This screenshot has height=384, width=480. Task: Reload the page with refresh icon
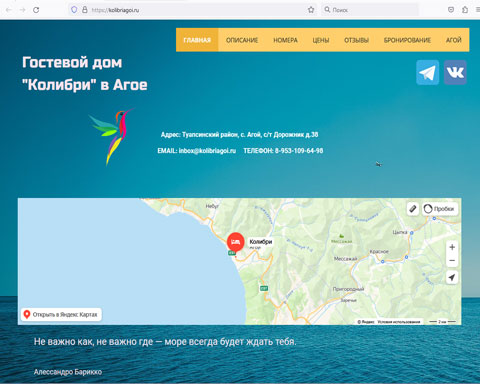(x=36, y=10)
